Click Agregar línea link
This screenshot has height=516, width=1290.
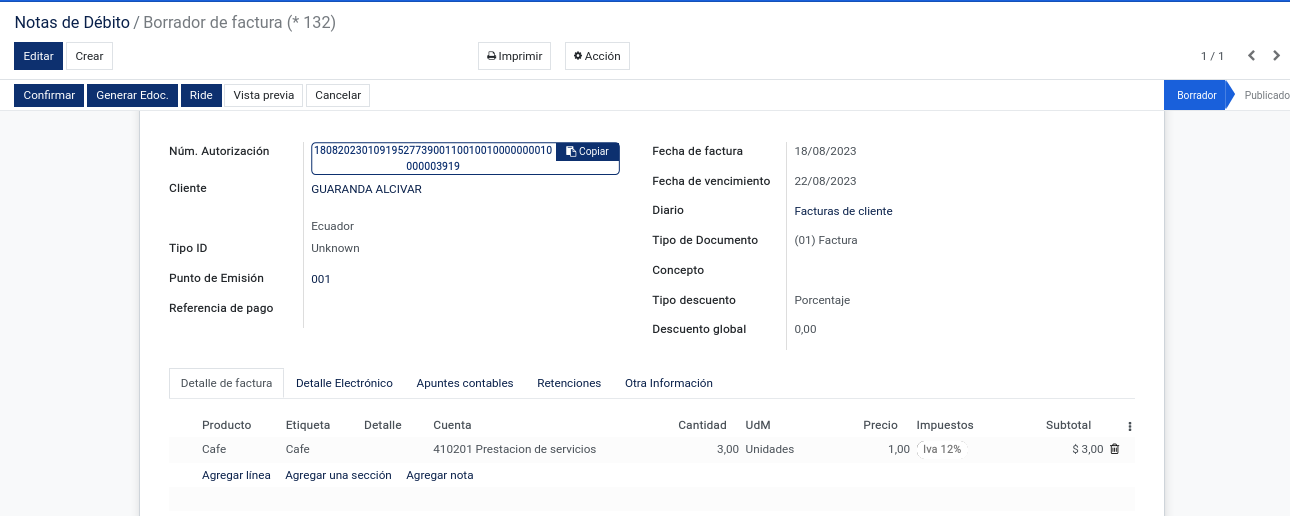pos(236,475)
